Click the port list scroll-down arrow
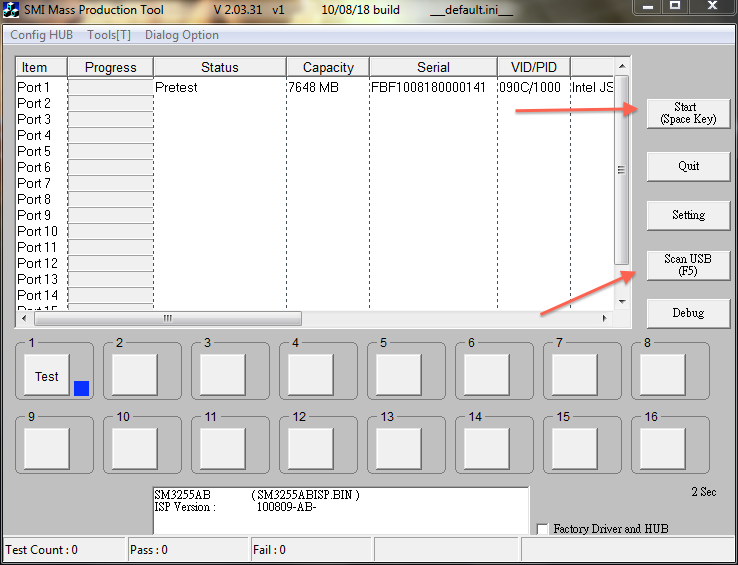Screen dimensions: 738x565 pyautogui.click(x=621, y=301)
